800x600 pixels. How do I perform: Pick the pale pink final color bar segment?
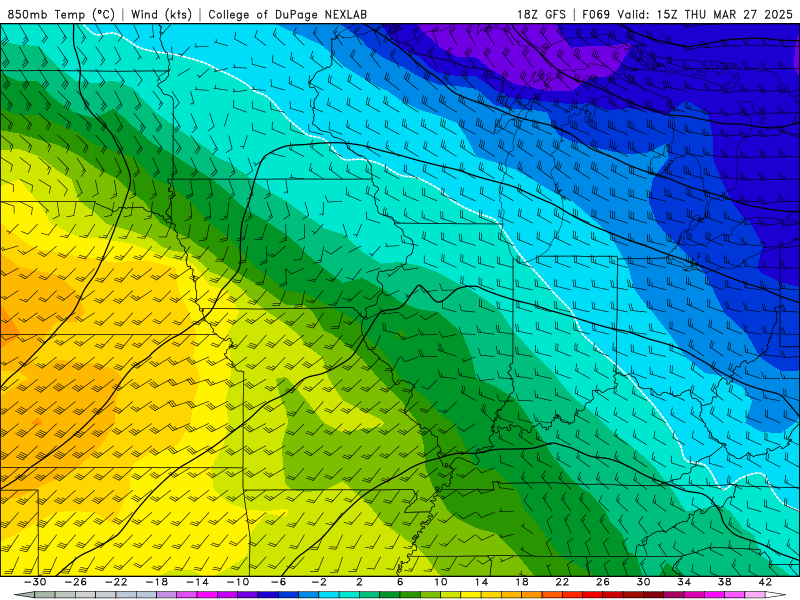(x=755, y=595)
